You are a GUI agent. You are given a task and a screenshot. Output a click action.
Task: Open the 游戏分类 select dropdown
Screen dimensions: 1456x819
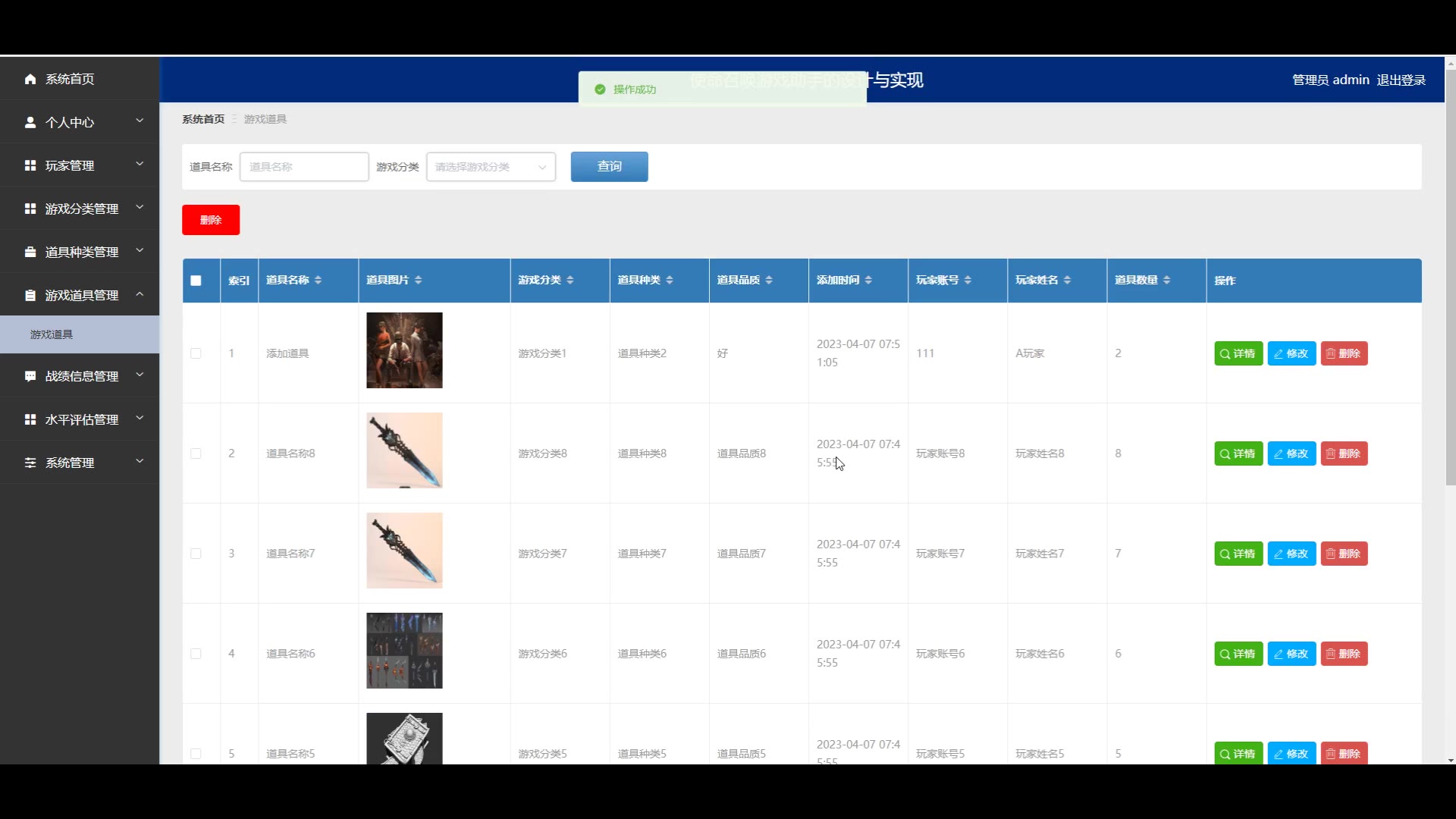491,167
